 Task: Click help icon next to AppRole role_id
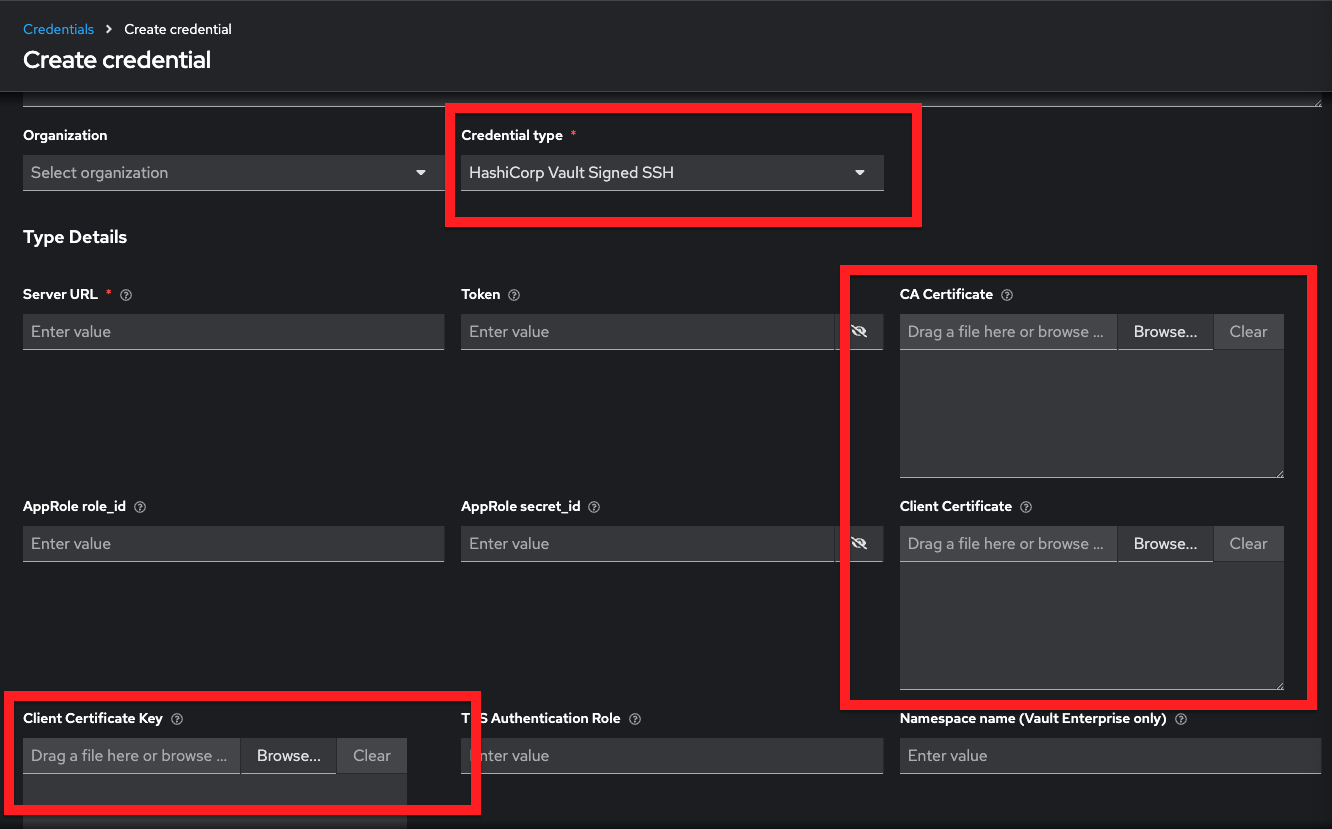point(140,507)
